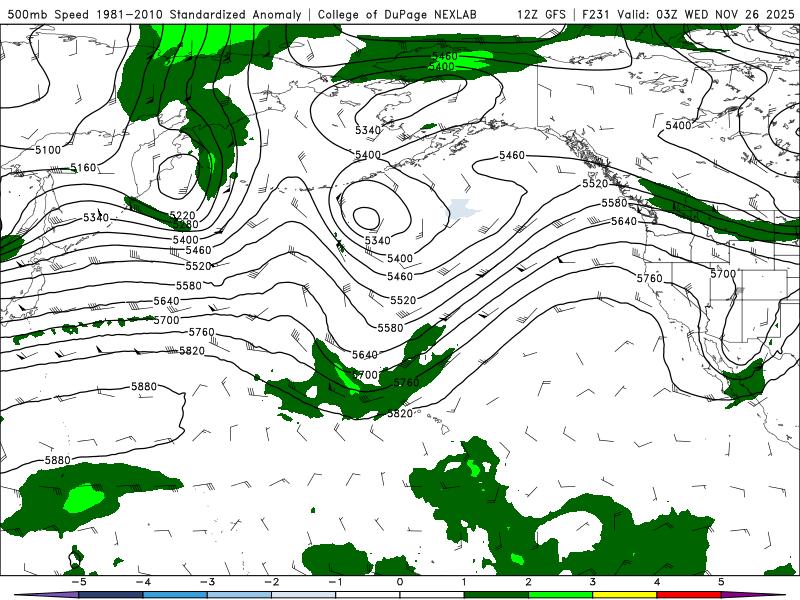
Task: Click the 1 legend tick label
Action: click(464, 582)
